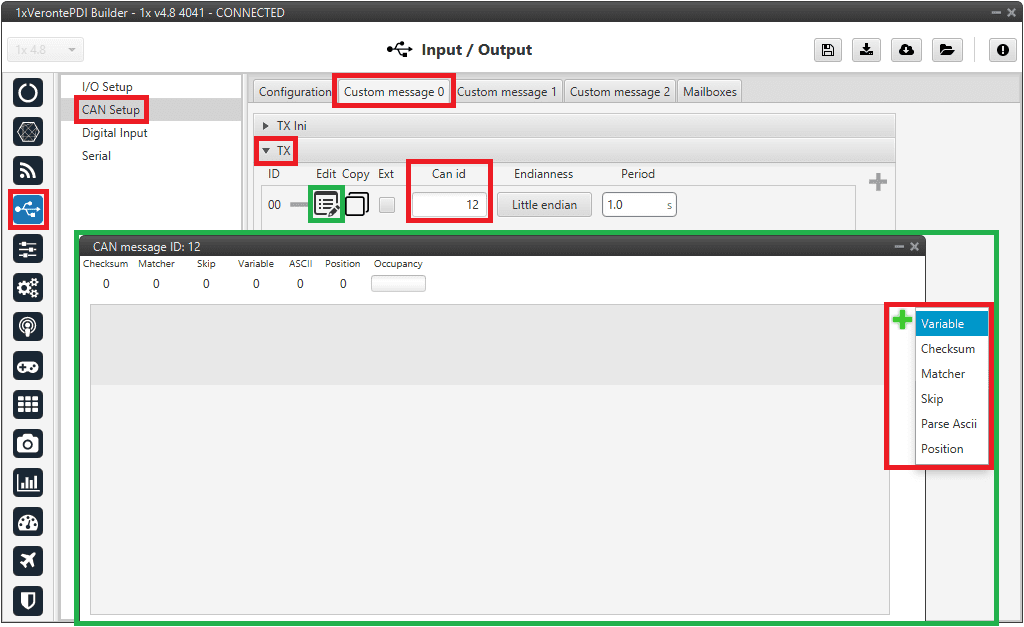Open the gears settings icon in sidebar

(x=28, y=288)
